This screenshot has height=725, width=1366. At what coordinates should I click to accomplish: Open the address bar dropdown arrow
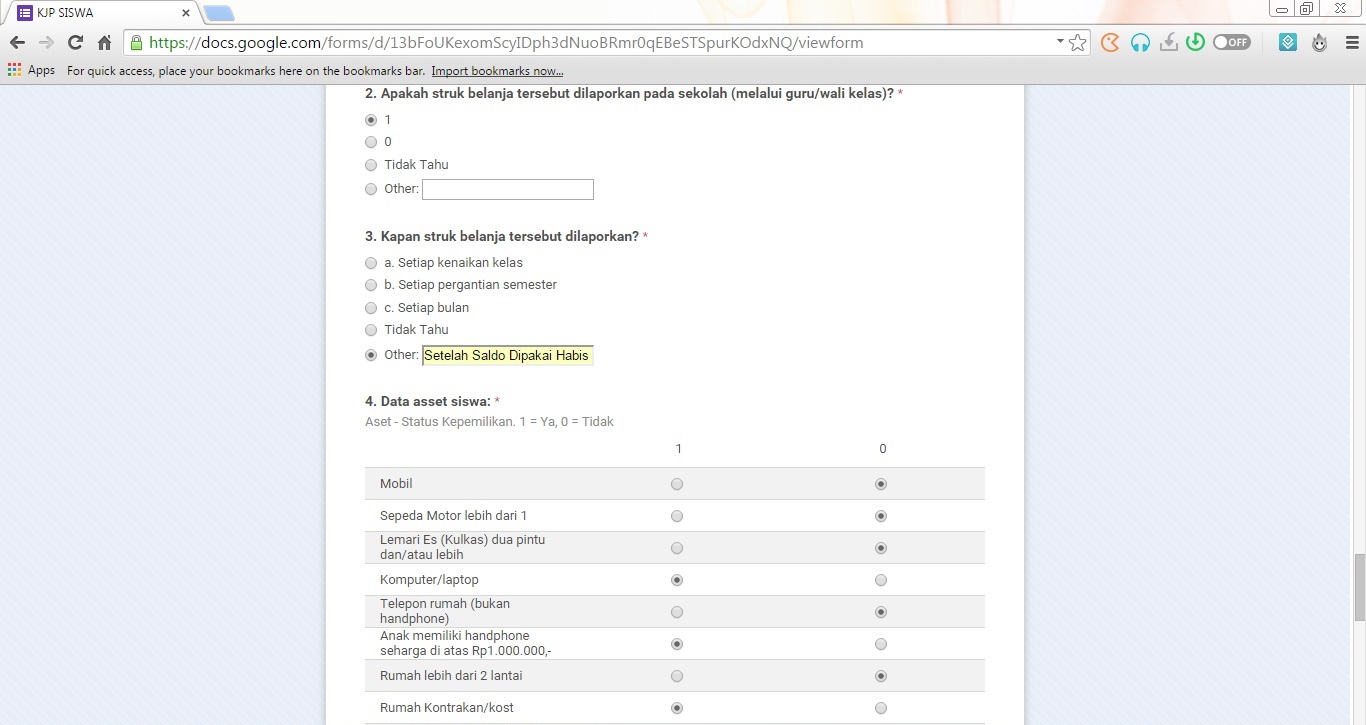(x=1060, y=42)
